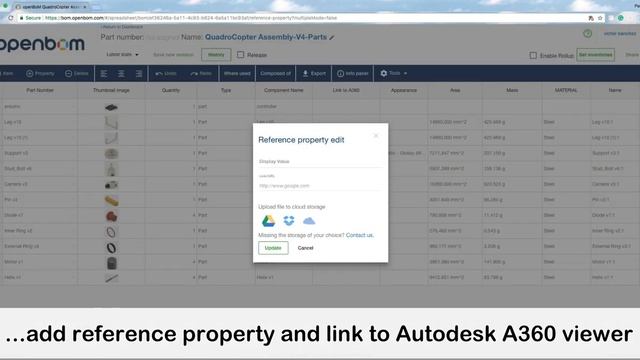Click Save new revision
Image resolution: width=640 pixels, height=360 pixels.
173,55
